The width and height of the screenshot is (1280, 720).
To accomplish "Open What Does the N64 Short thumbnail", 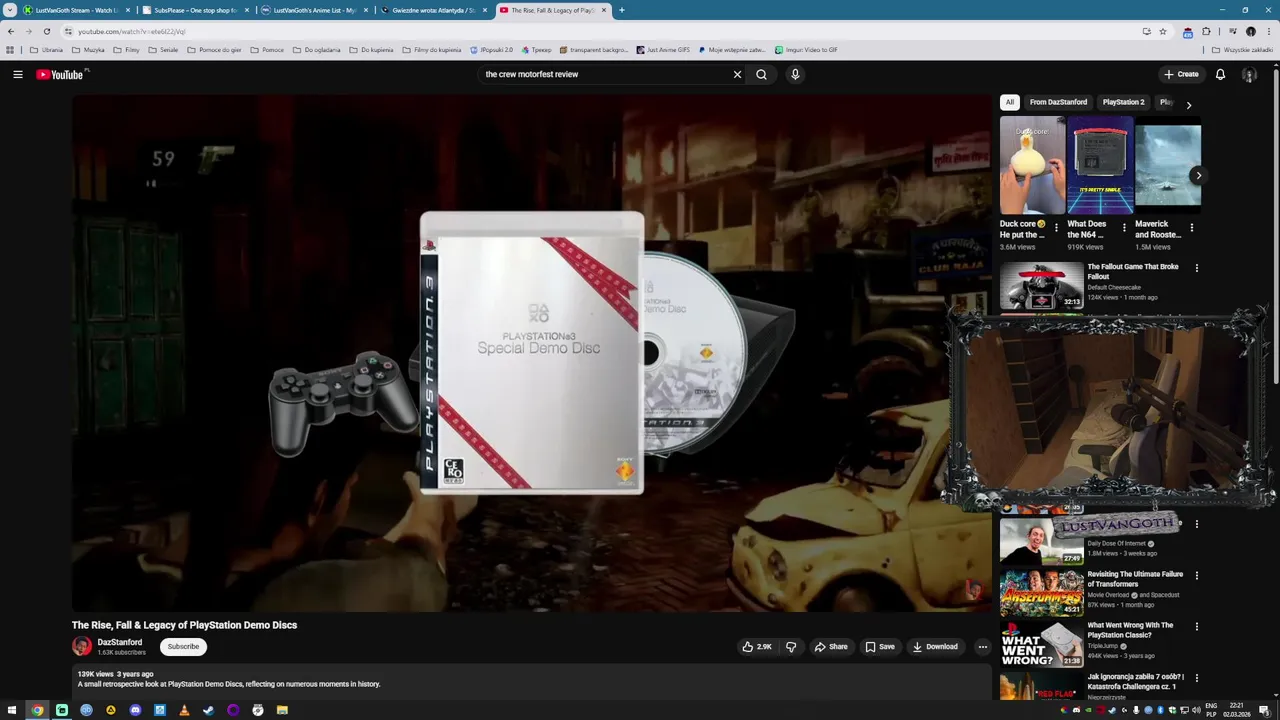I will point(1100,166).
